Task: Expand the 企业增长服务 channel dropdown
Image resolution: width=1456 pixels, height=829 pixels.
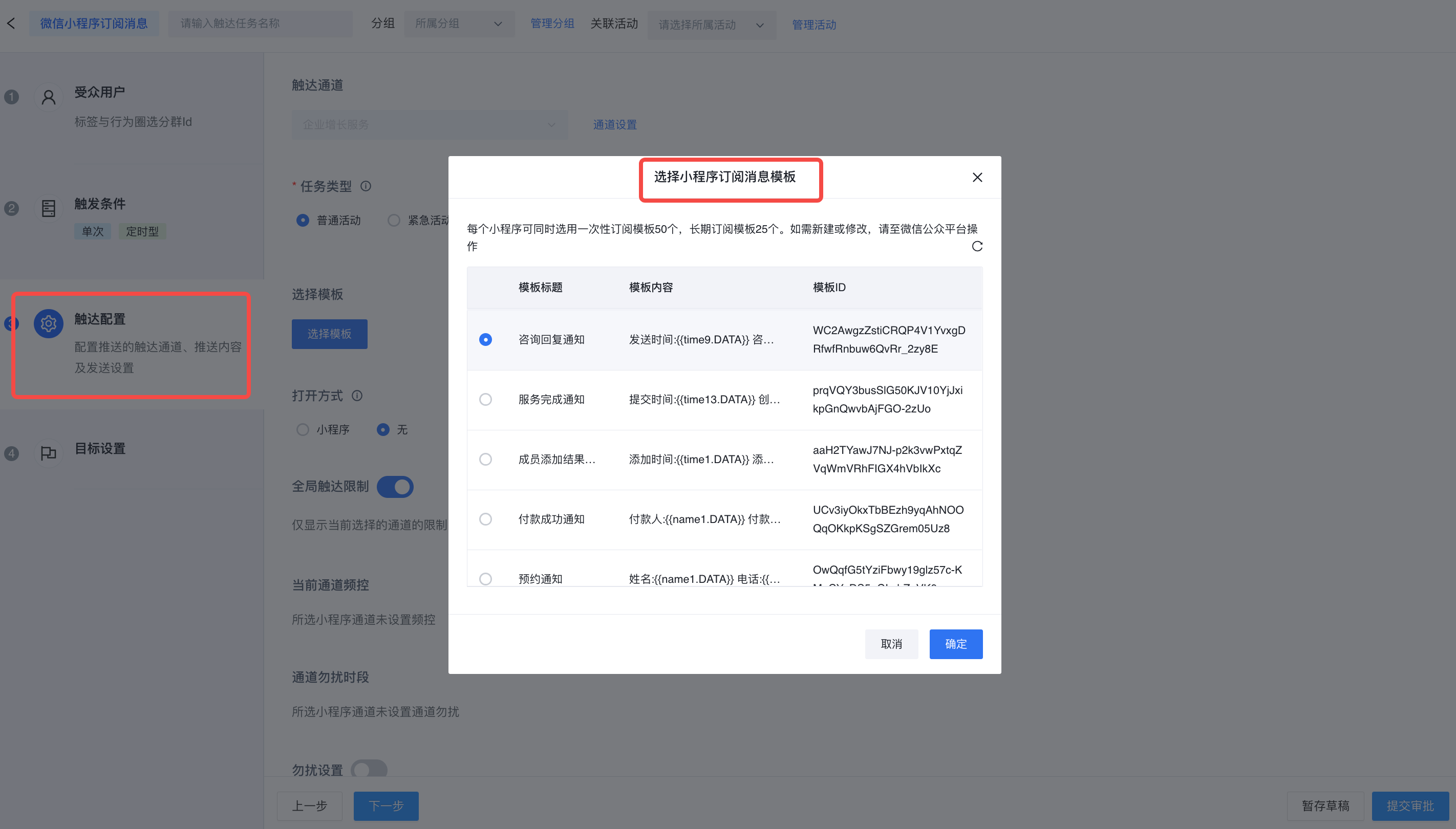Action: [x=429, y=124]
